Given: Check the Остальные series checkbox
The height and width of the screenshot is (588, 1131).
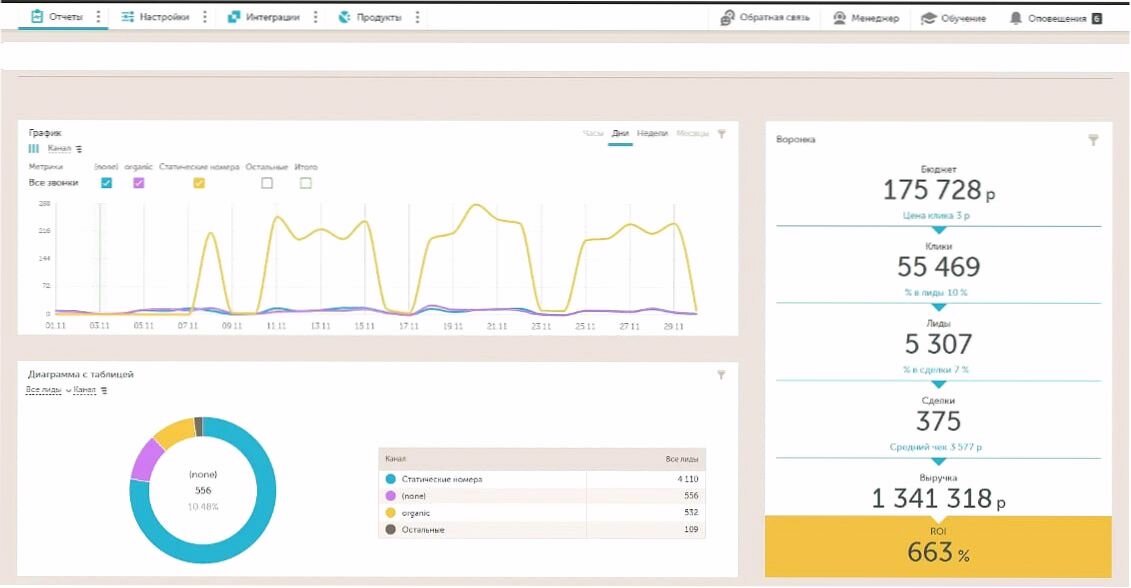Looking at the screenshot, I should [x=267, y=183].
